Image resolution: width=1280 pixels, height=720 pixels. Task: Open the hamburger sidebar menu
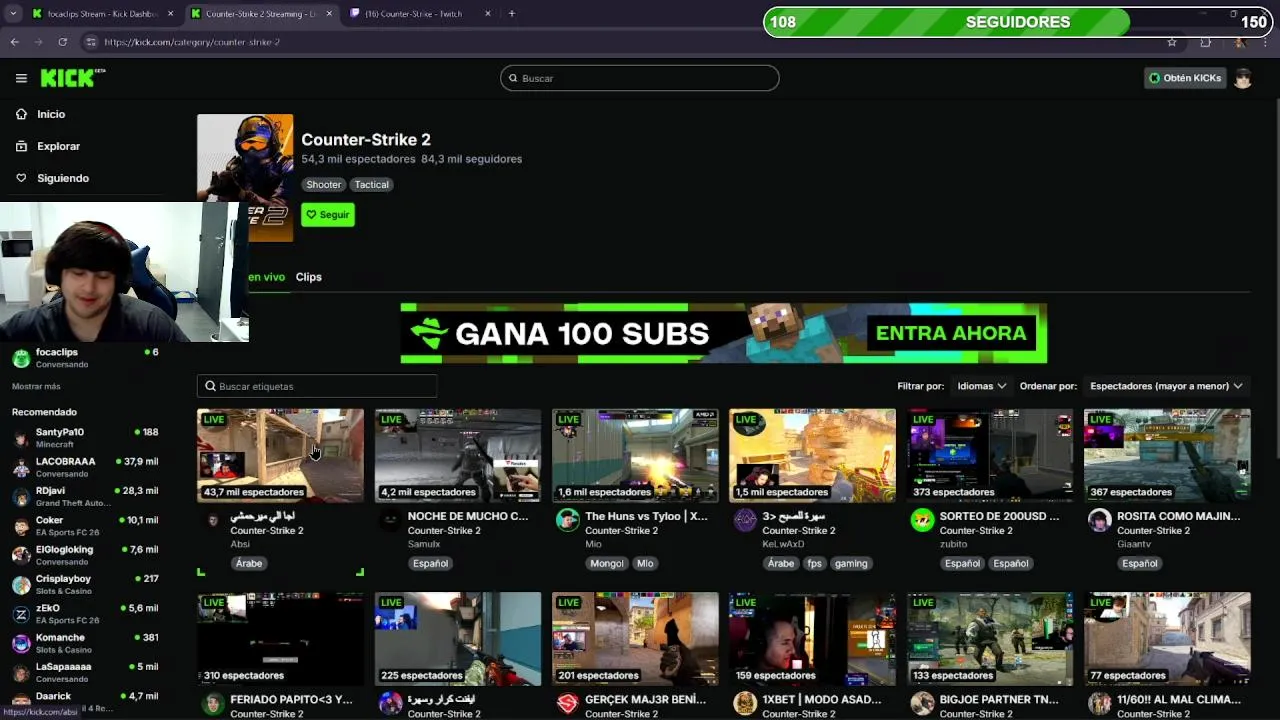[21, 78]
